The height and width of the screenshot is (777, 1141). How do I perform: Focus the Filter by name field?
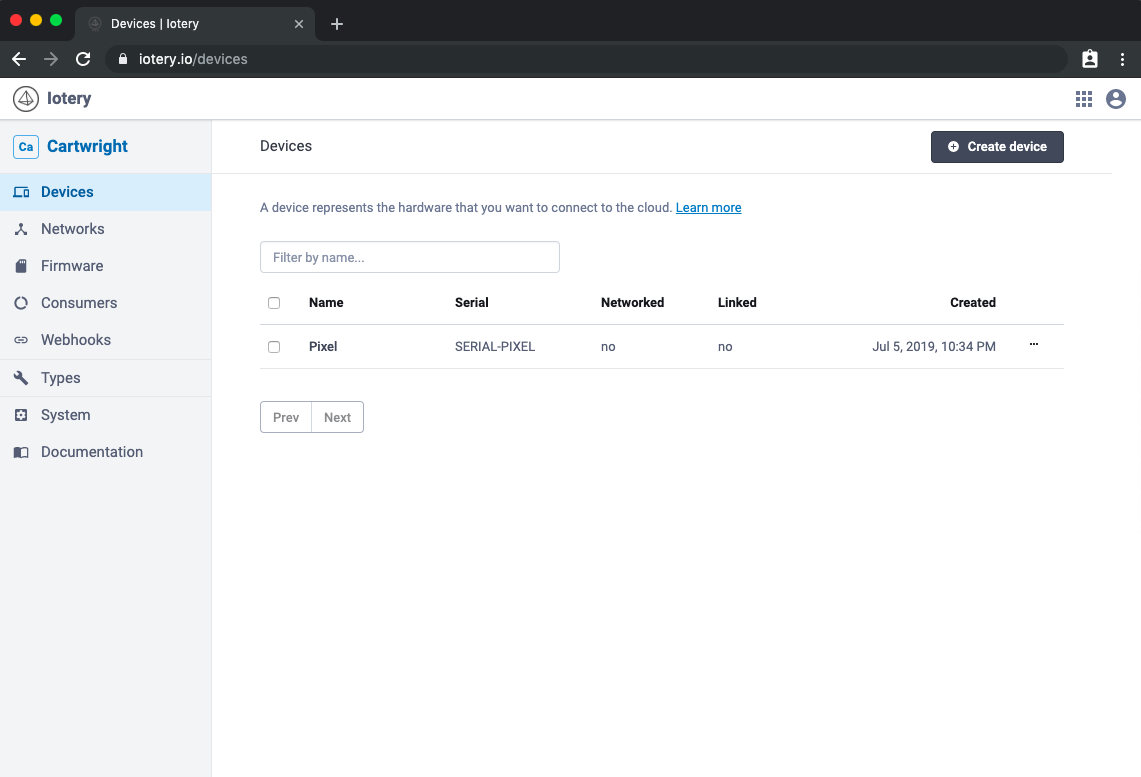(410, 257)
